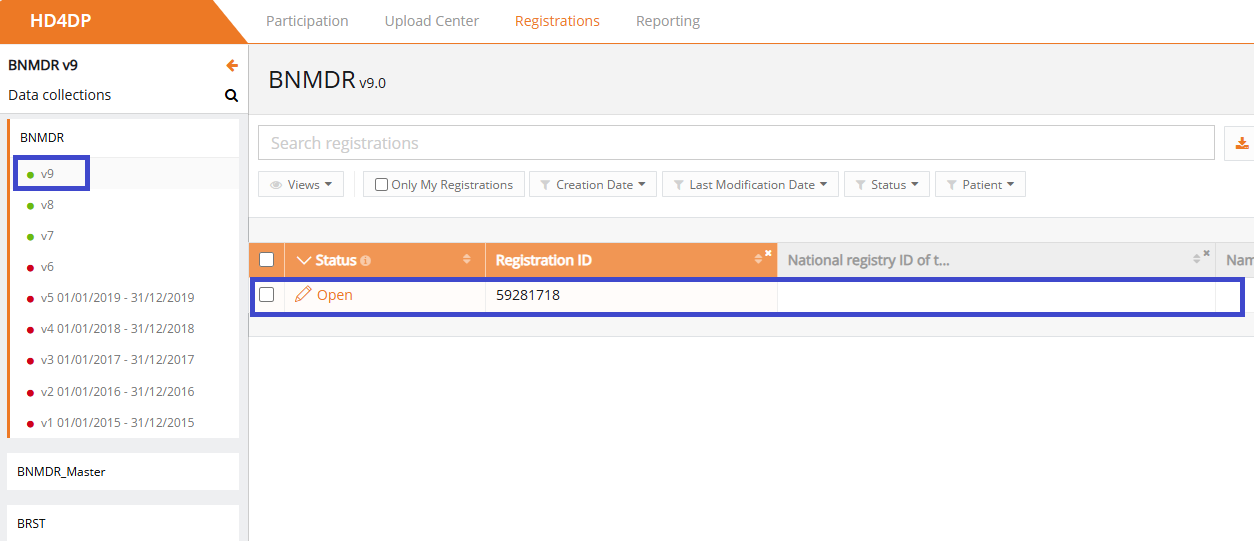The image size is (1254, 541).
Task: Switch to the Upload Center tab
Action: [431, 21]
